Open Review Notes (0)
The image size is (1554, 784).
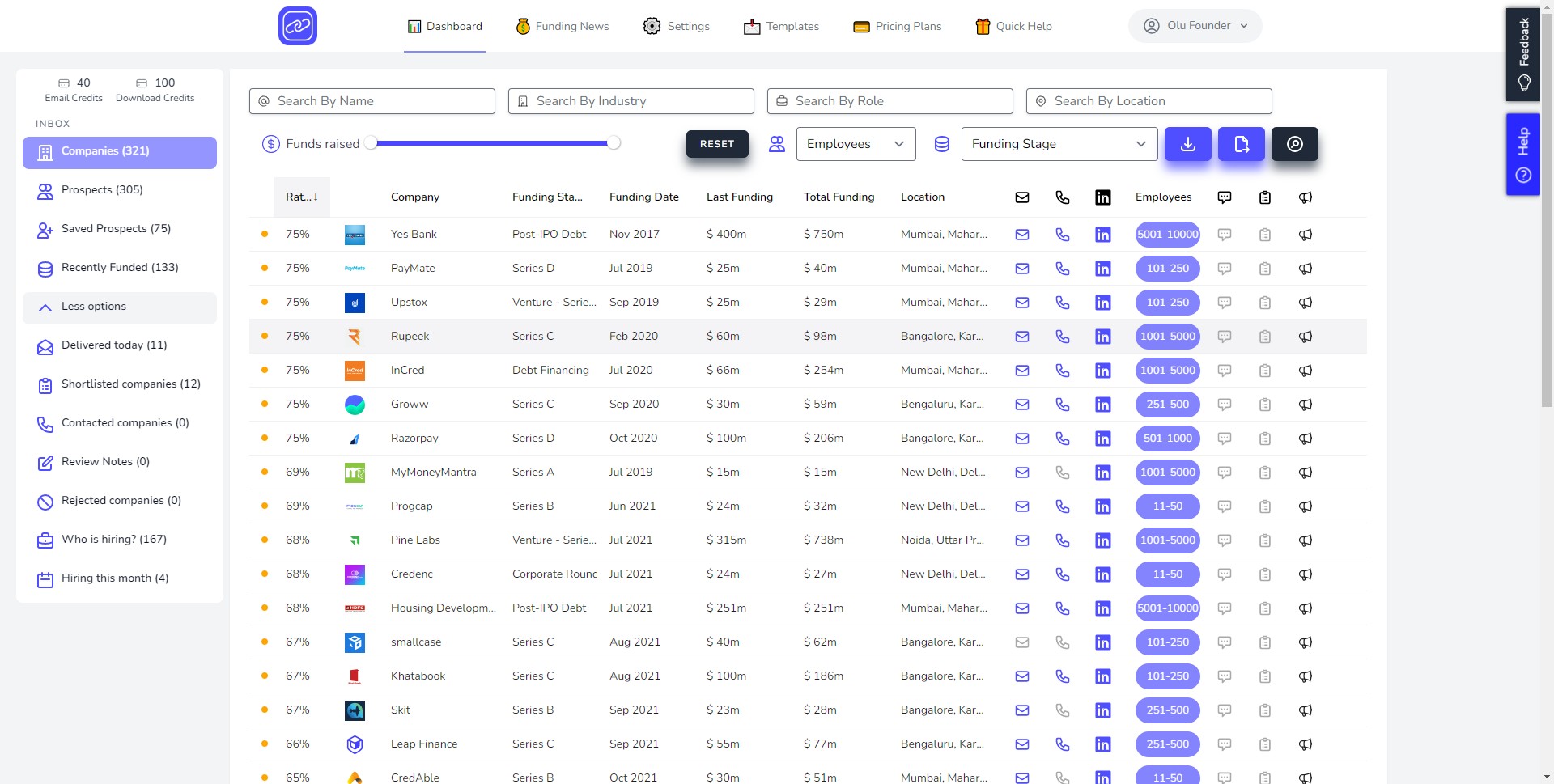[x=120, y=463]
